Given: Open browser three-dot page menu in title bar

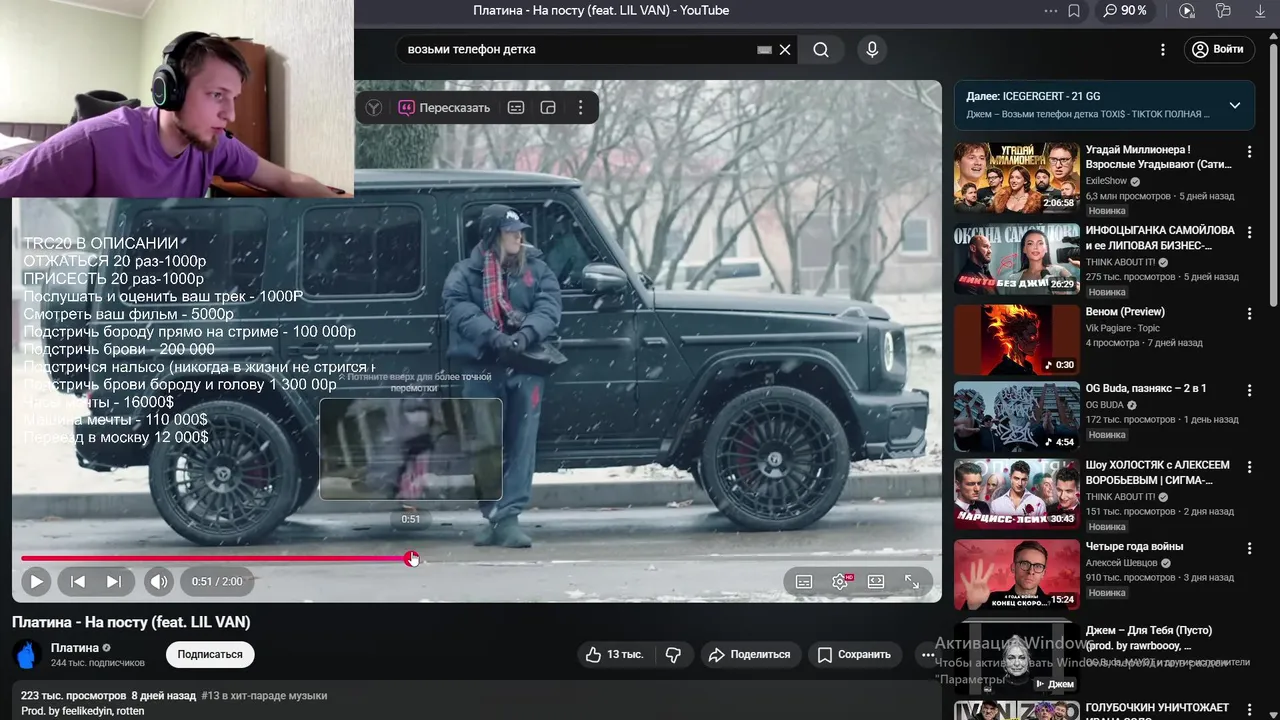Looking at the screenshot, I should coord(1050,11).
